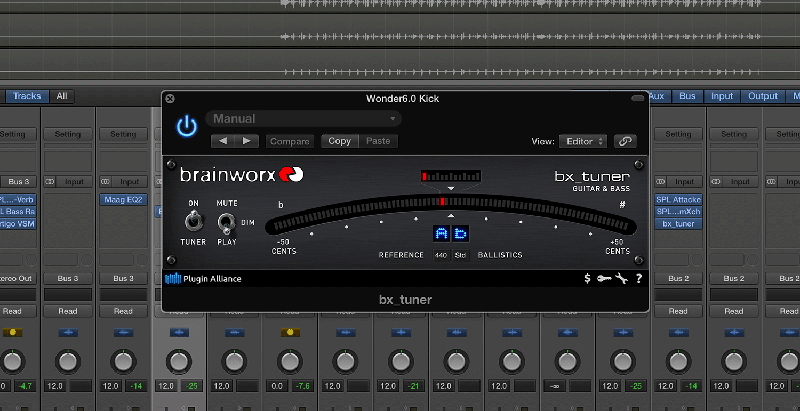Open Input selector on the SPL Attacker strip
Image resolution: width=800 pixels, height=411 pixels.
(x=684, y=182)
